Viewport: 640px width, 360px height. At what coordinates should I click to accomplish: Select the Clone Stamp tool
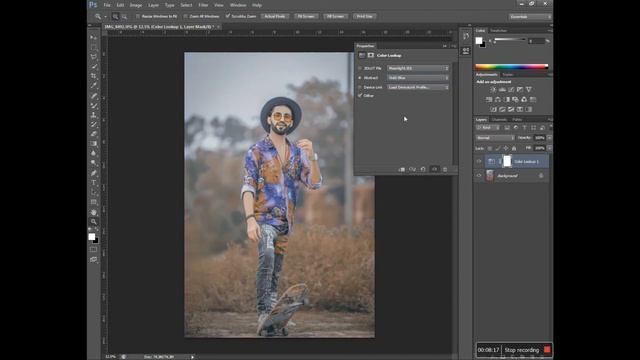[94, 115]
